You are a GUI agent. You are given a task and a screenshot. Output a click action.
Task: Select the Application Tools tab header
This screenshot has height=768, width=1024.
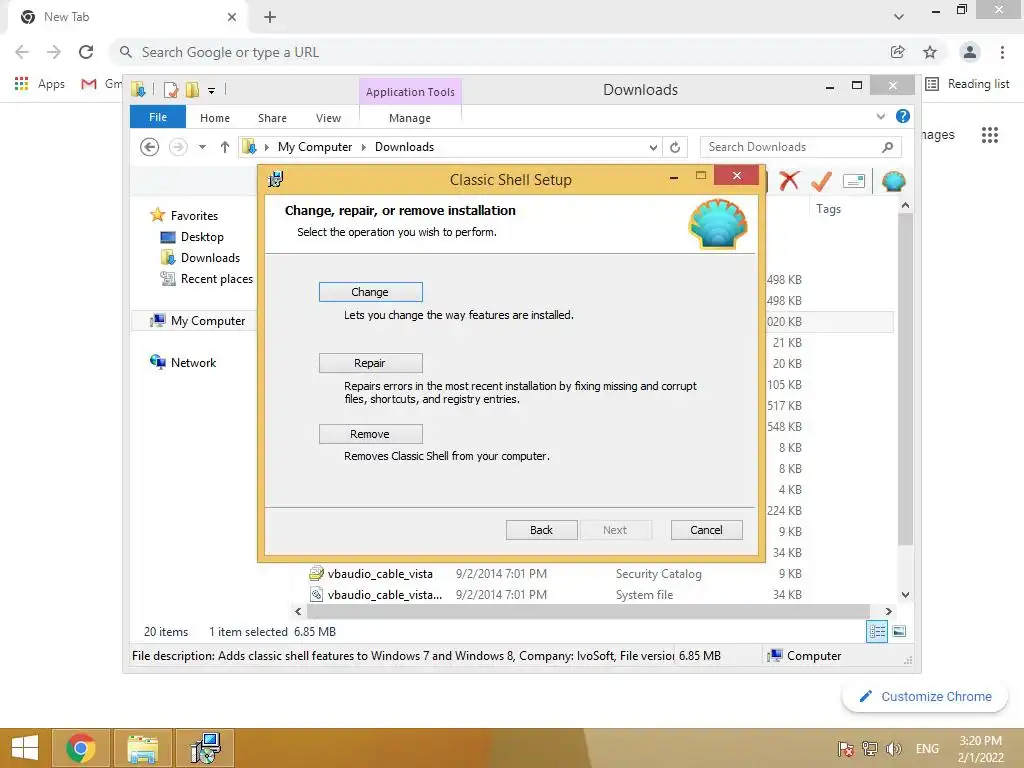point(410,92)
